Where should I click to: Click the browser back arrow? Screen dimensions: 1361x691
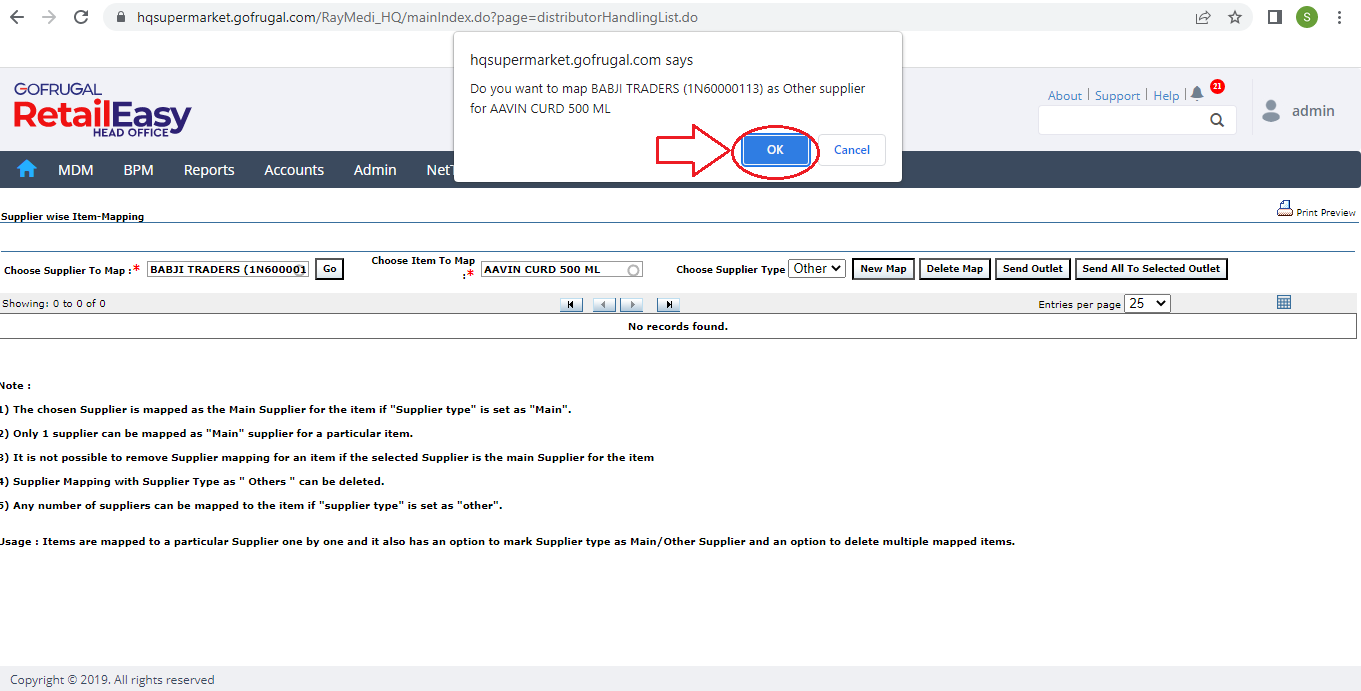tap(17, 17)
